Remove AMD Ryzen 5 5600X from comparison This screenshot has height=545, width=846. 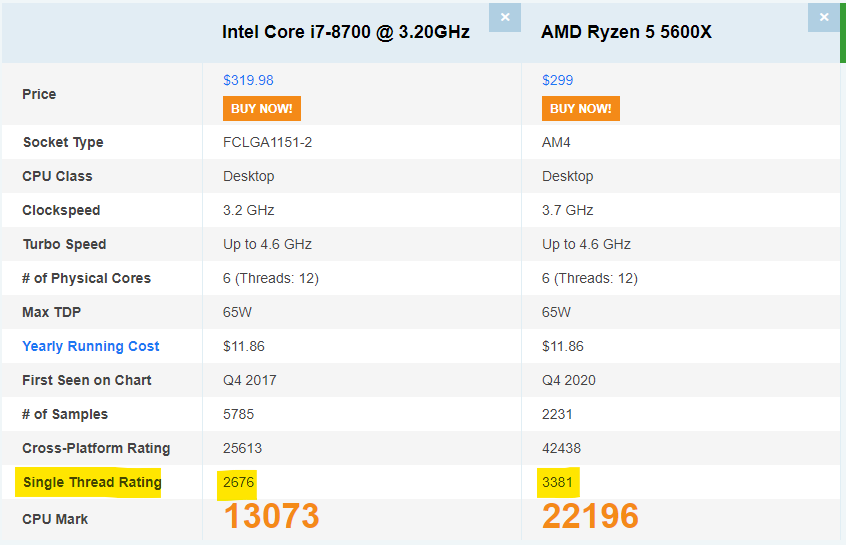[823, 17]
